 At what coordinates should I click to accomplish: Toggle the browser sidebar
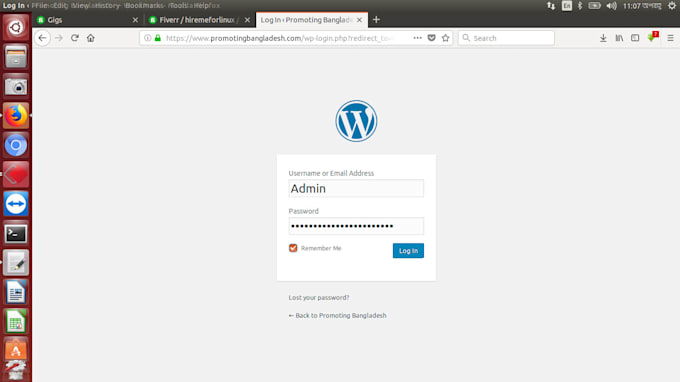[x=635, y=38]
